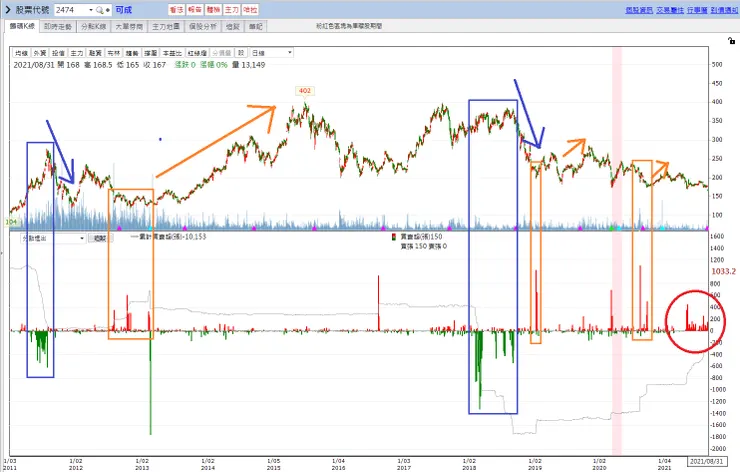Click the unlock padlock icon above chart
The image size is (740, 472).
[732, 41]
